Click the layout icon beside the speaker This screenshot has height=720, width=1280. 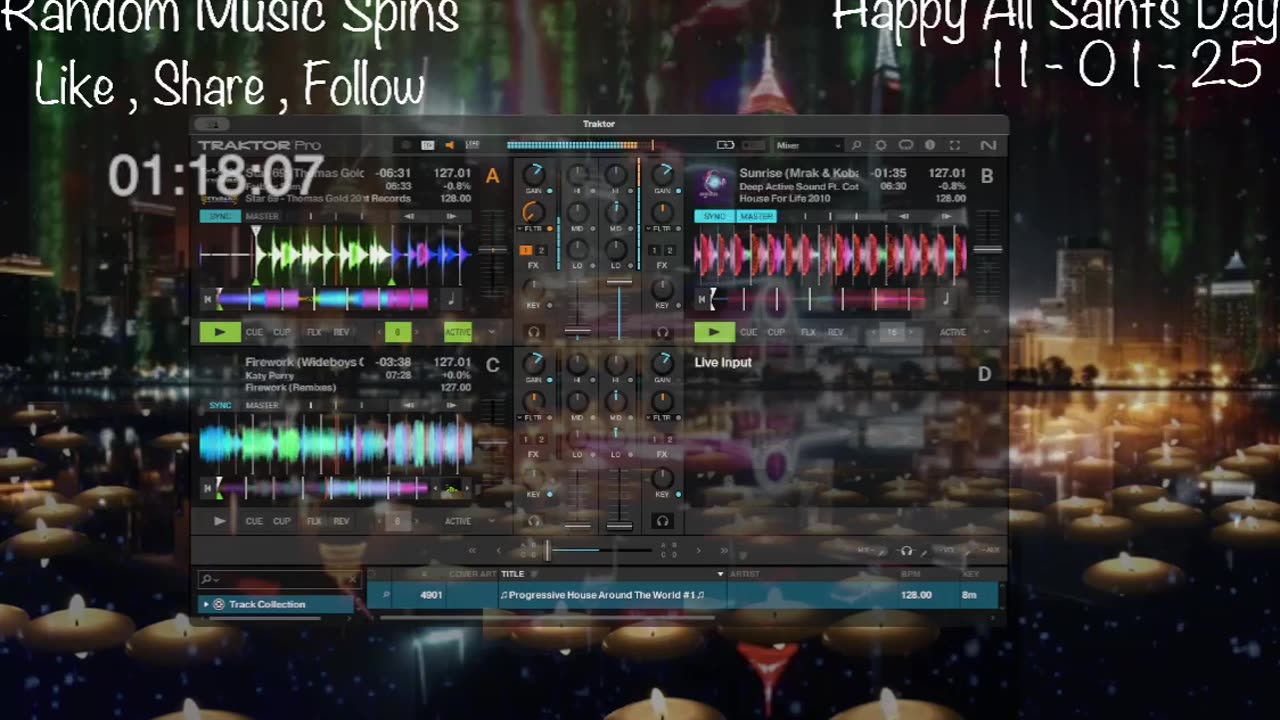pyautogui.click(x=427, y=145)
